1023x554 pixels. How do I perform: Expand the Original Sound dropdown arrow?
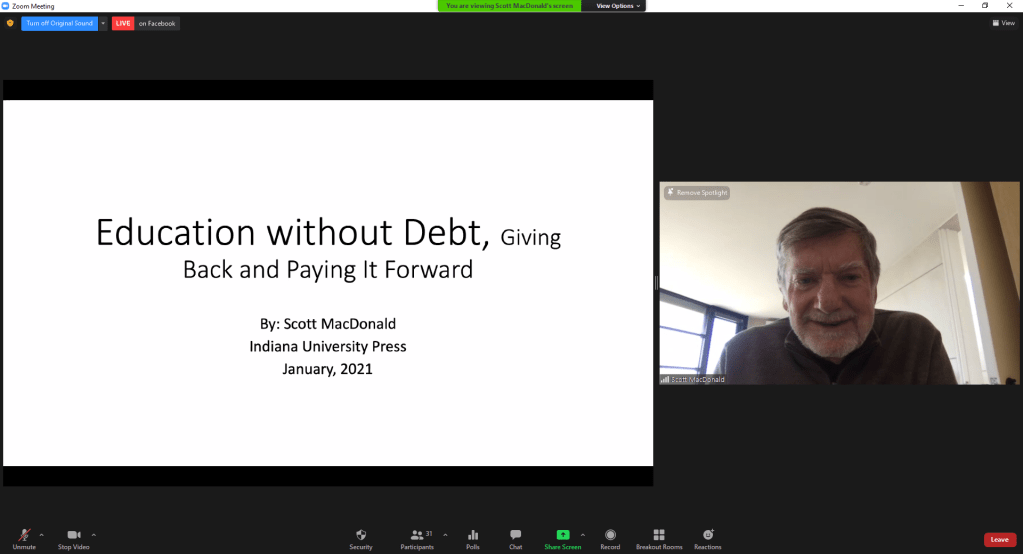[x=103, y=23]
